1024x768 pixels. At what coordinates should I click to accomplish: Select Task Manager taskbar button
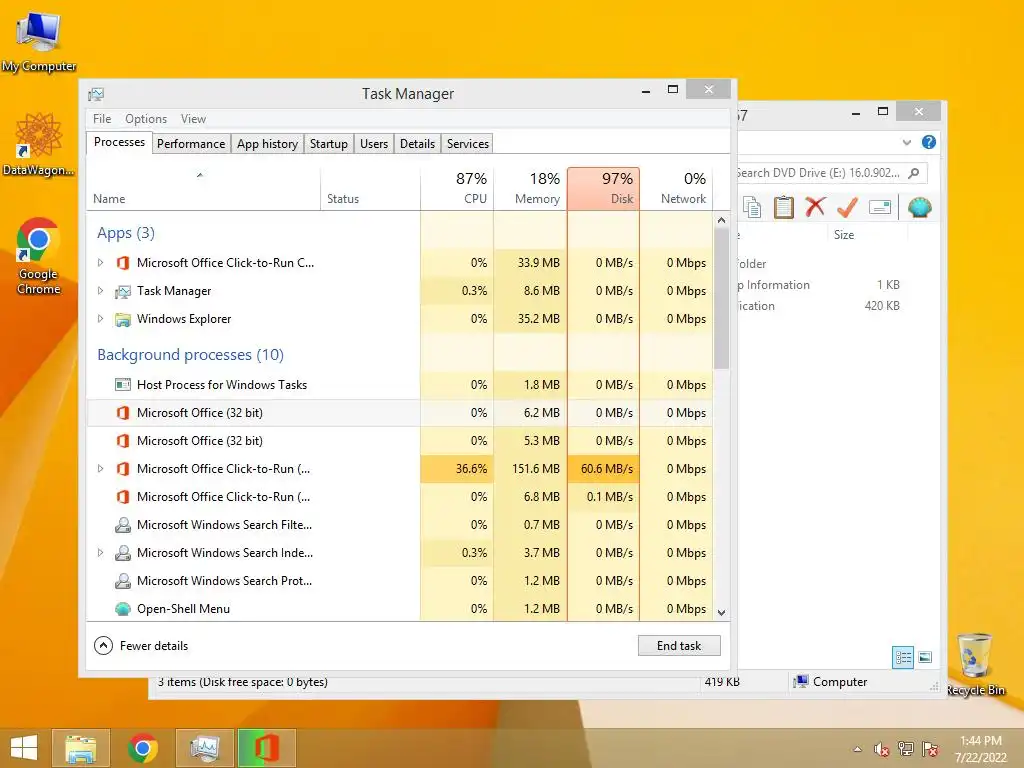(x=206, y=748)
